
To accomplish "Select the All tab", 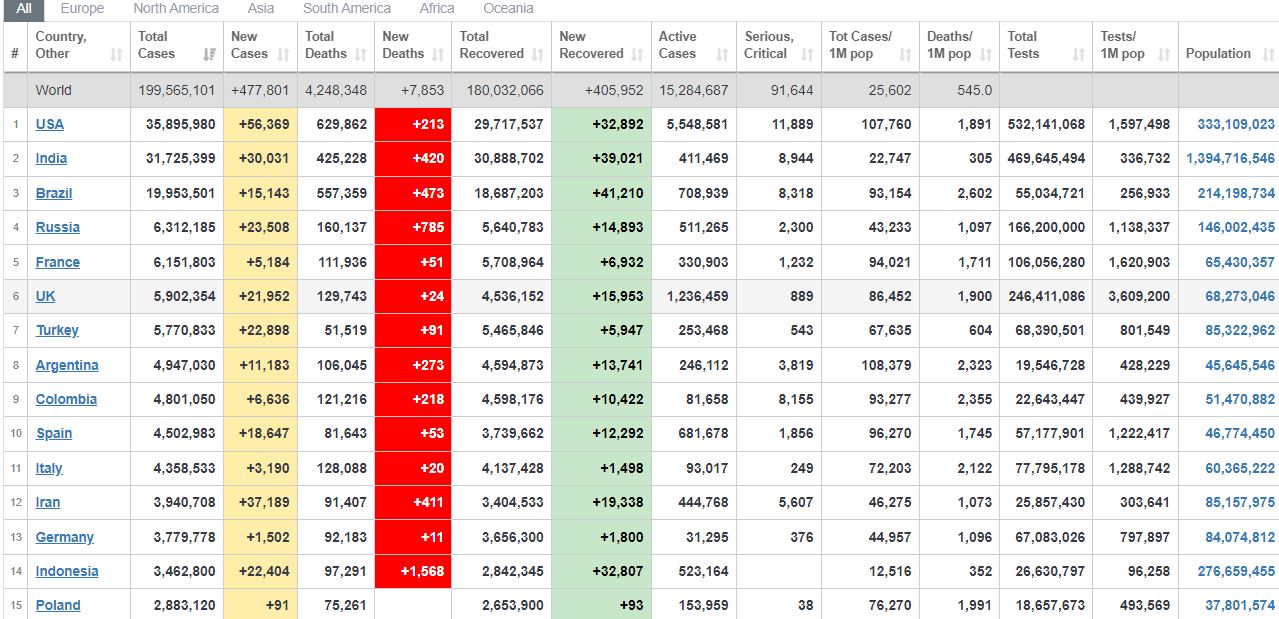I will tap(24, 9).
